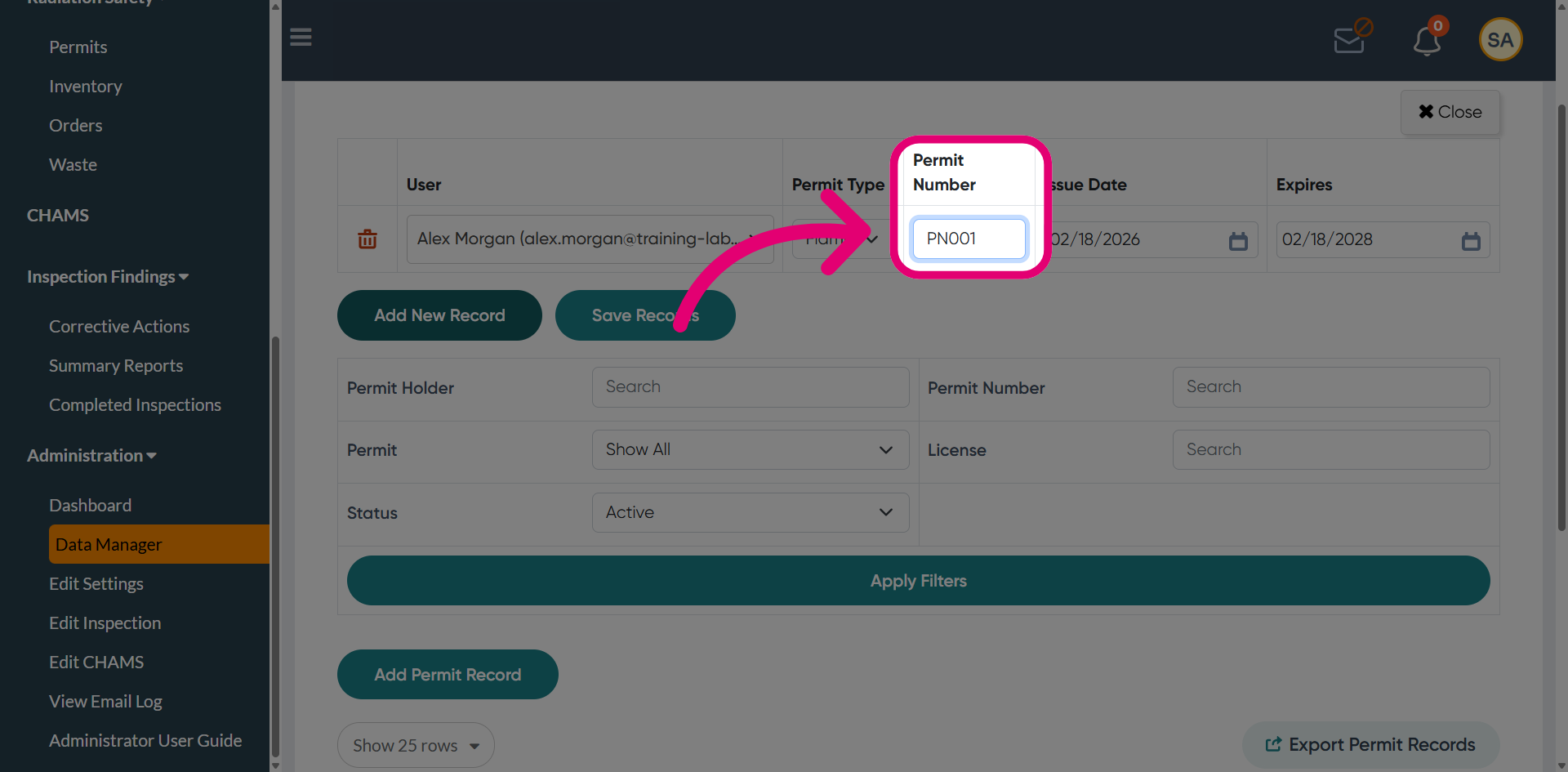Close the record editor panel

(x=1450, y=112)
